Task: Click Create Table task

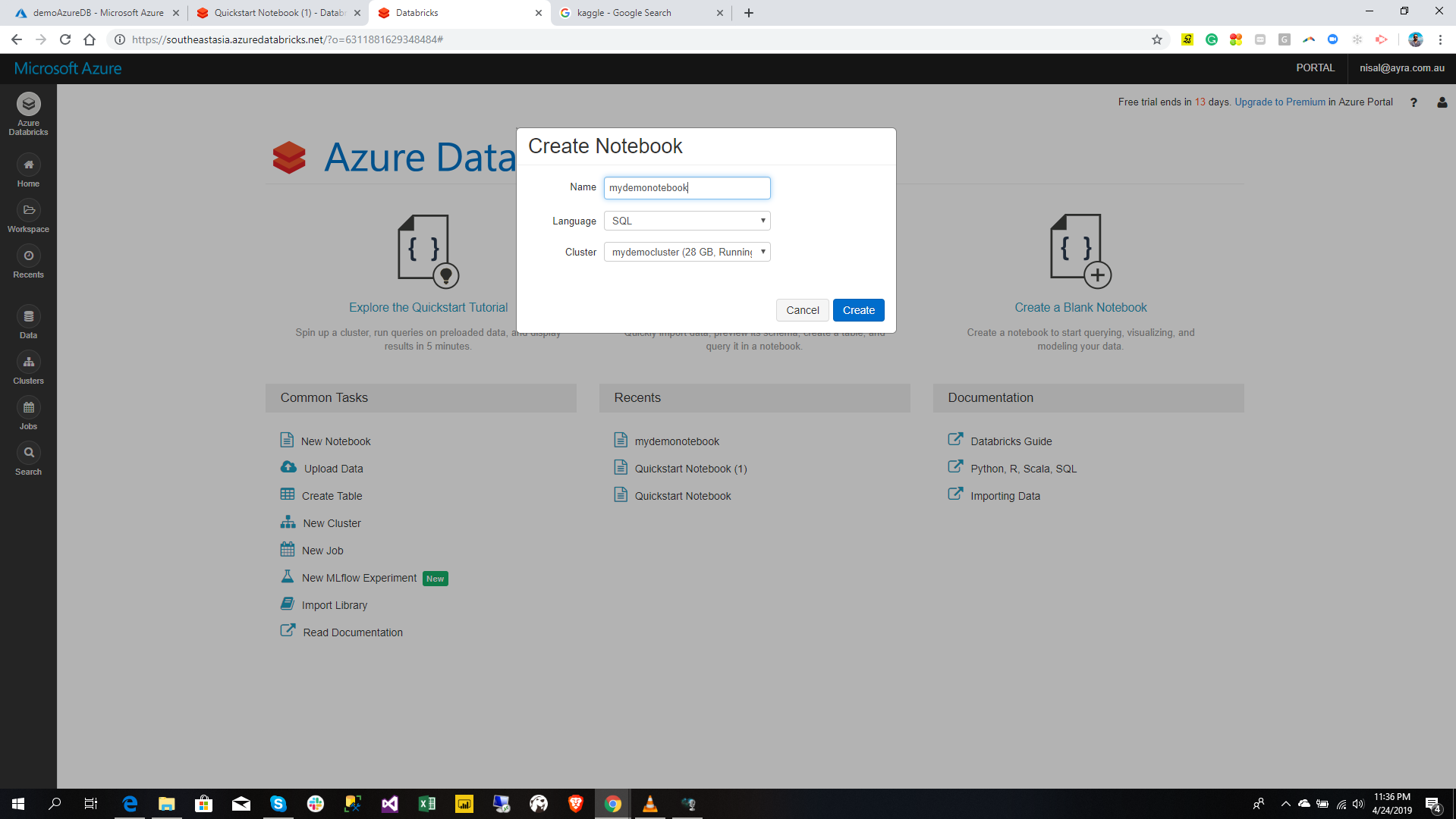Action: pos(321,495)
